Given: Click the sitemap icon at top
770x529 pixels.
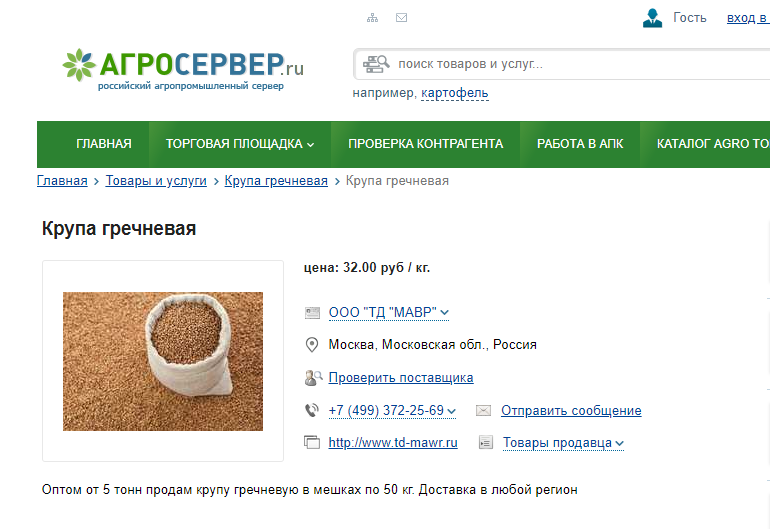Looking at the screenshot, I should (x=372, y=18).
